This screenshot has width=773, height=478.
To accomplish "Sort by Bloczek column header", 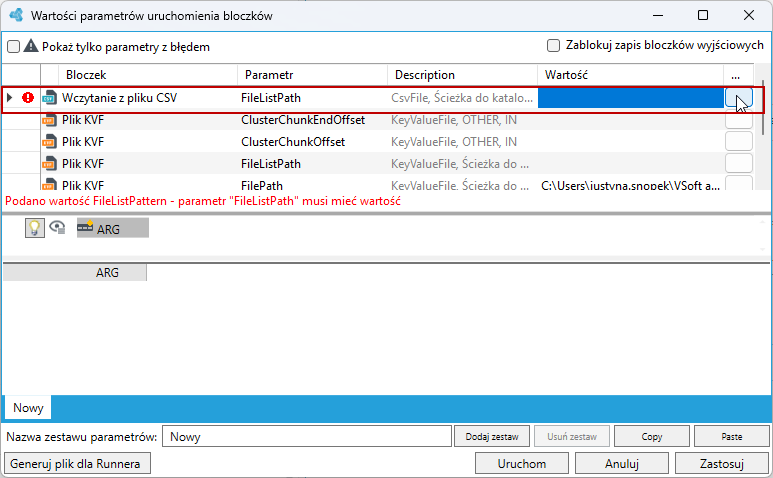I will [x=148, y=75].
